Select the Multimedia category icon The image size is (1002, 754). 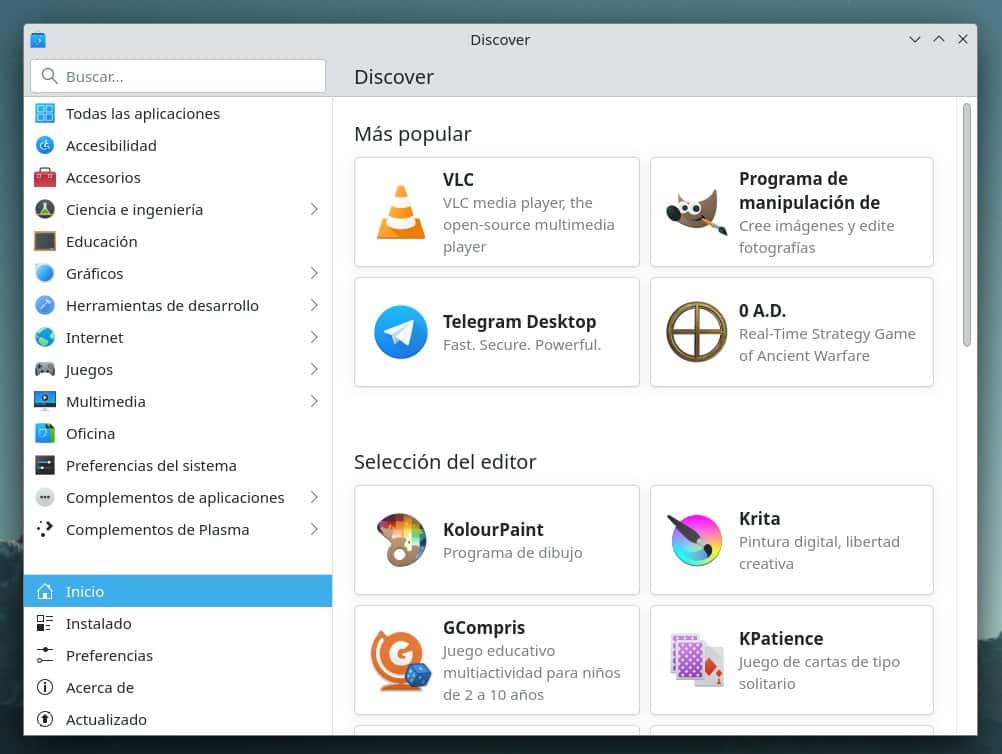coord(44,401)
